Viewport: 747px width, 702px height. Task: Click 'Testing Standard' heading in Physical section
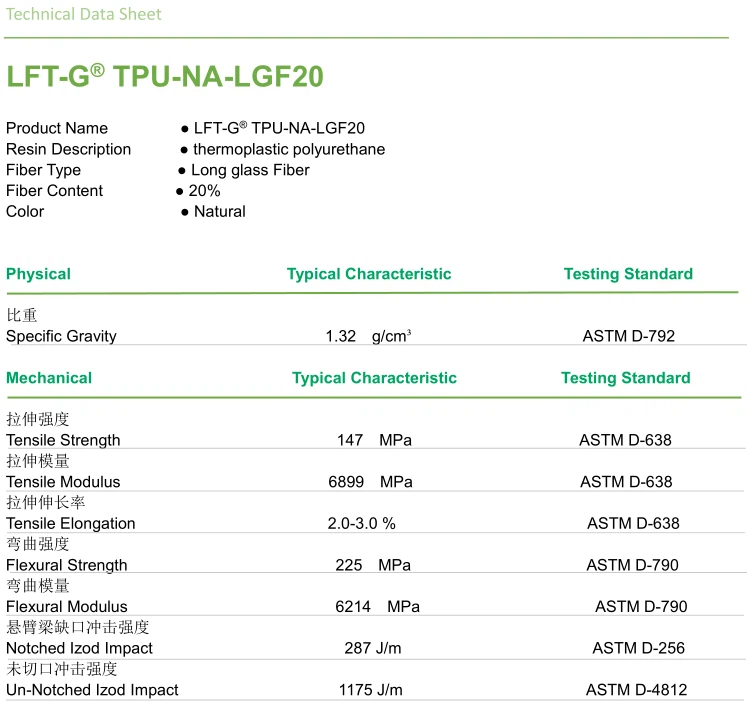(628, 274)
